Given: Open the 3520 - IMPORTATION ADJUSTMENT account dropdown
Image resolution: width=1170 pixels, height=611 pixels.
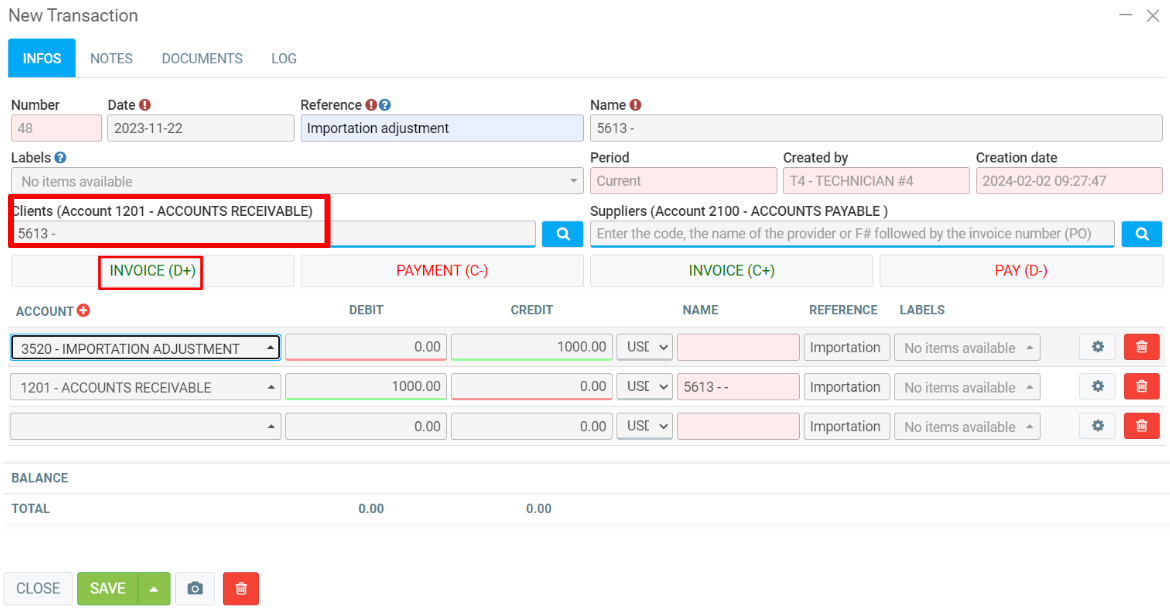Looking at the screenshot, I should click(x=145, y=348).
